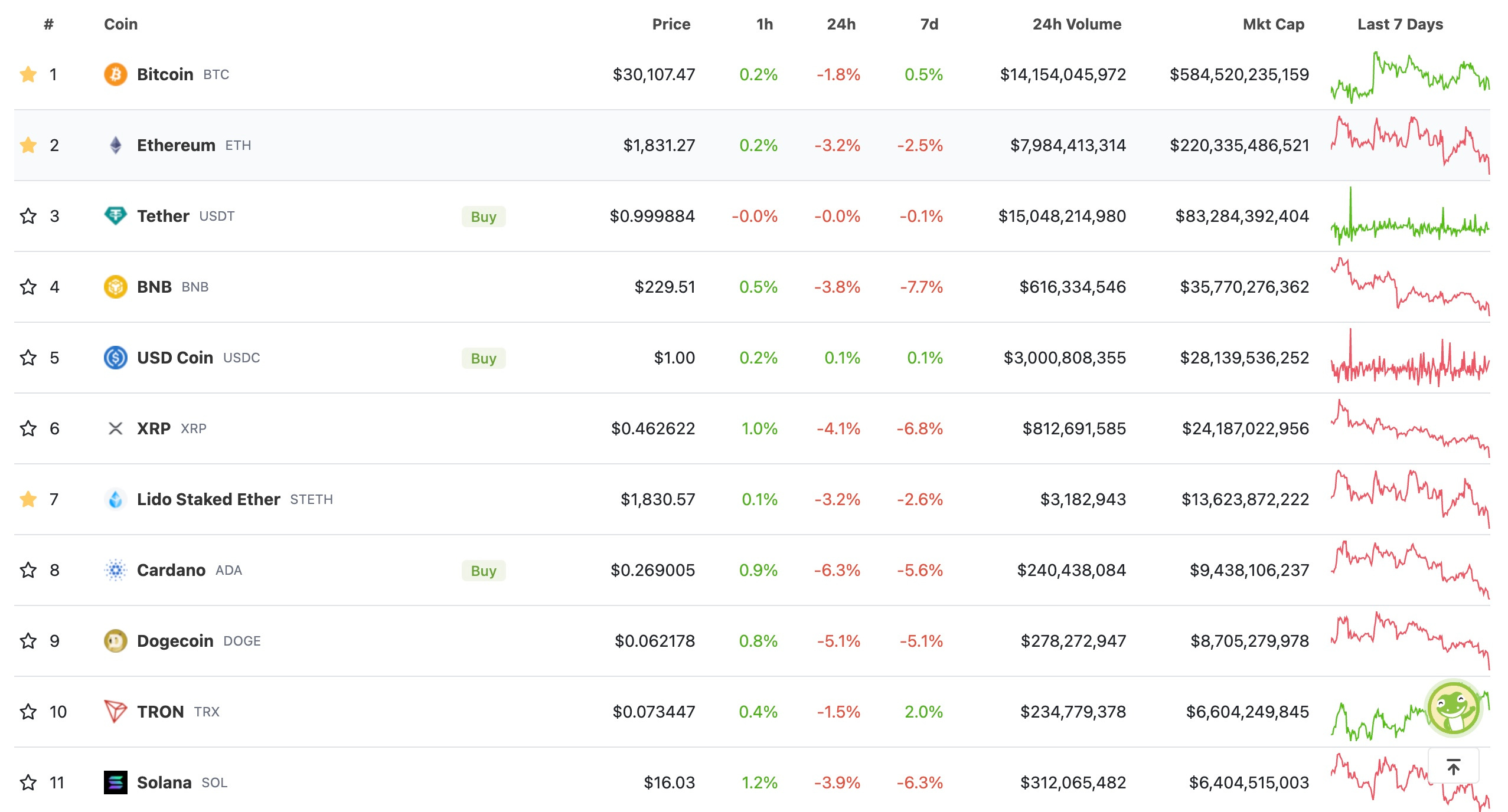Unfavorite Ethereum with its star
The height and width of the screenshot is (812, 1508).
(28, 145)
